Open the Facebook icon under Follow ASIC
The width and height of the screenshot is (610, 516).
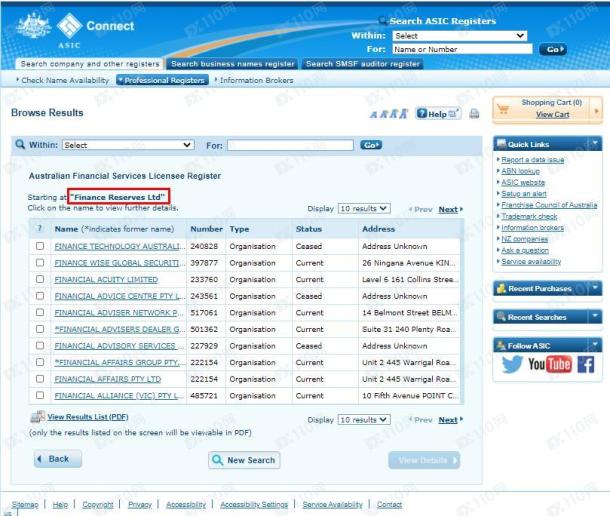click(586, 365)
